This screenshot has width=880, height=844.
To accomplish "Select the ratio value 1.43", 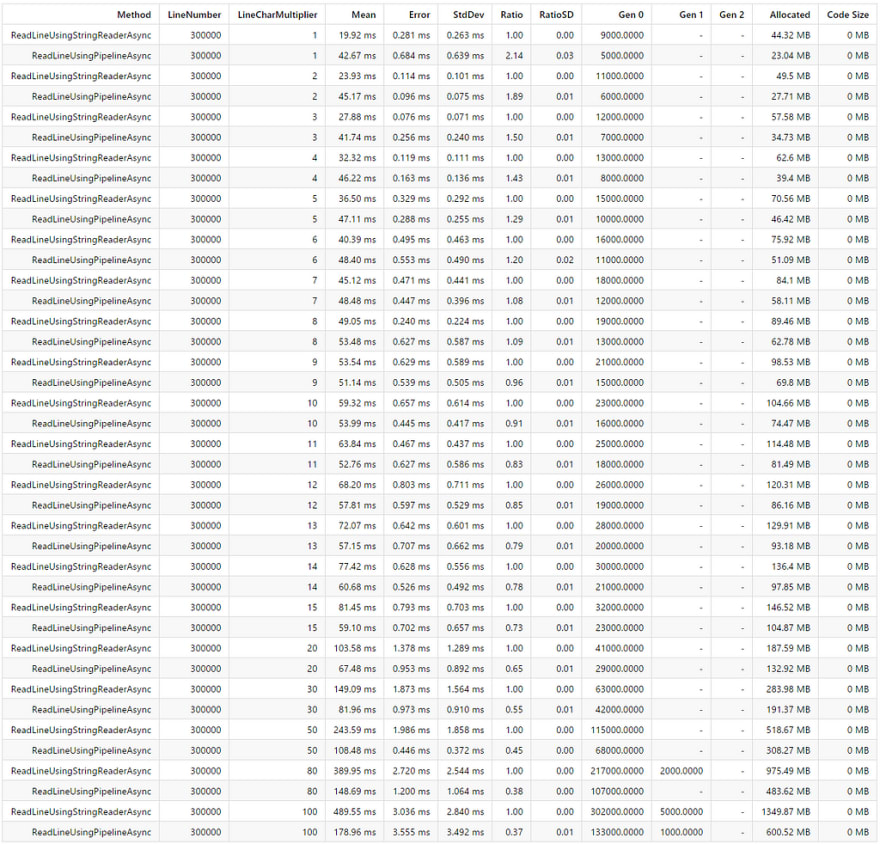I will click(x=514, y=178).
